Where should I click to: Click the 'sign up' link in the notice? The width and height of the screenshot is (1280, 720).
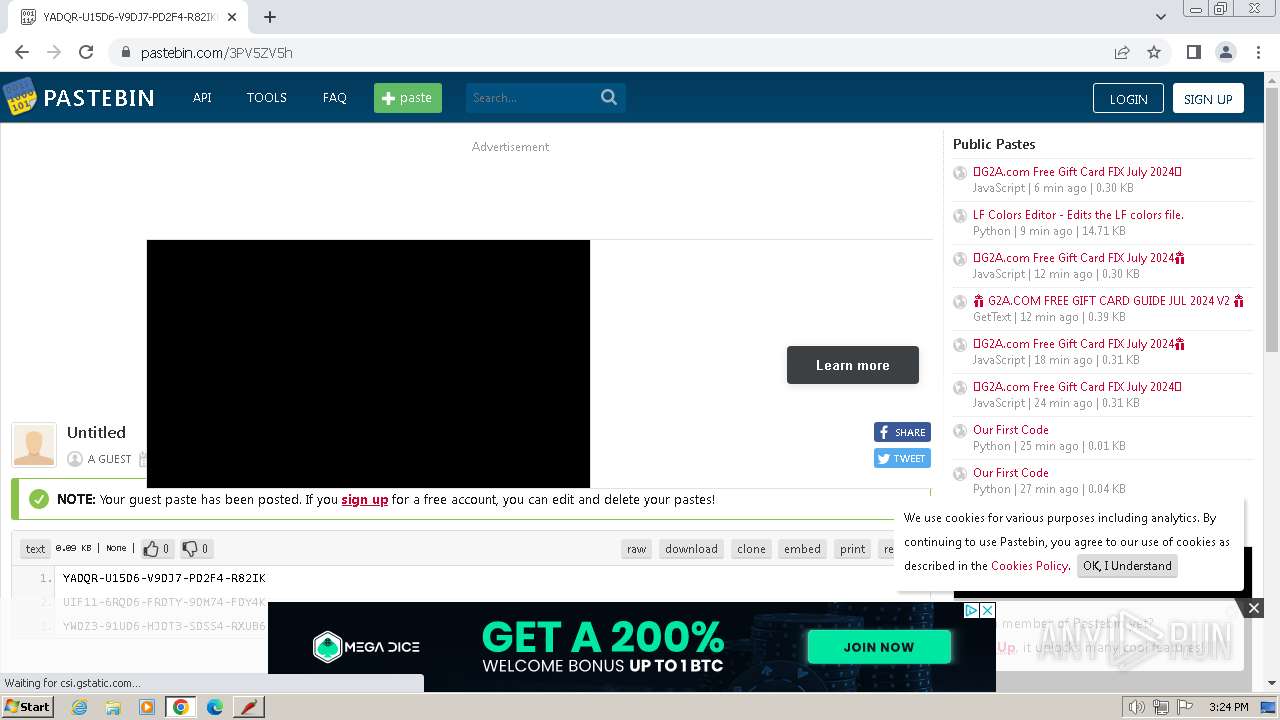click(365, 499)
